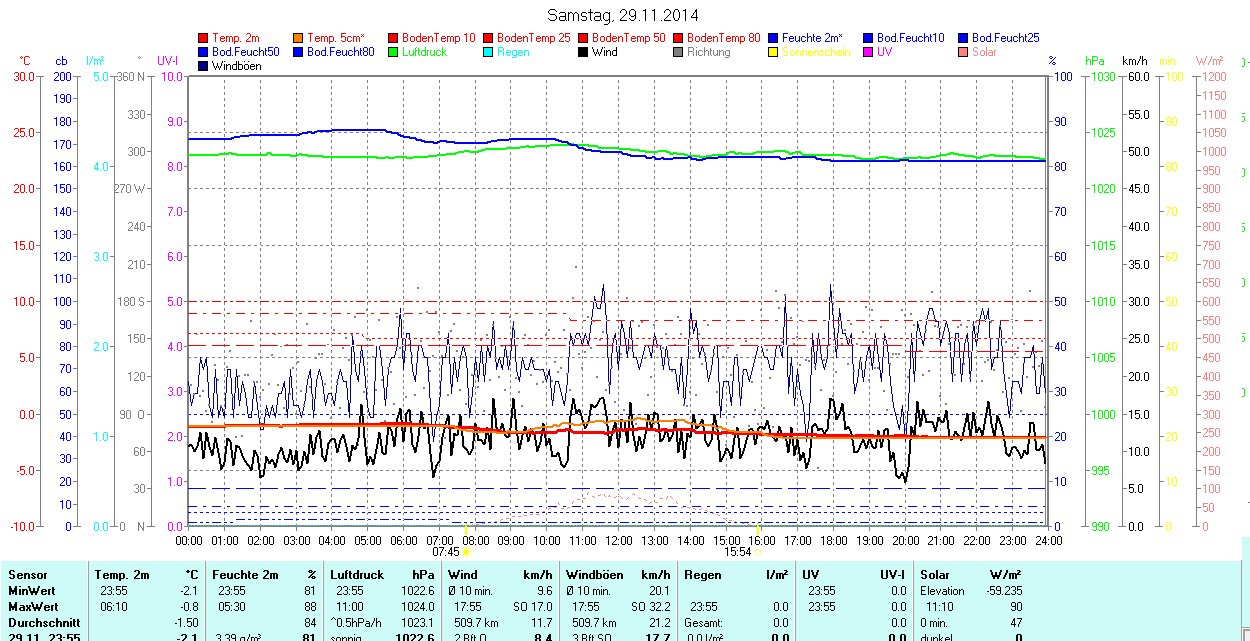Select the BodenTemp 80 legend label
Viewport: 1250px width, 641px height.
(724, 38)
